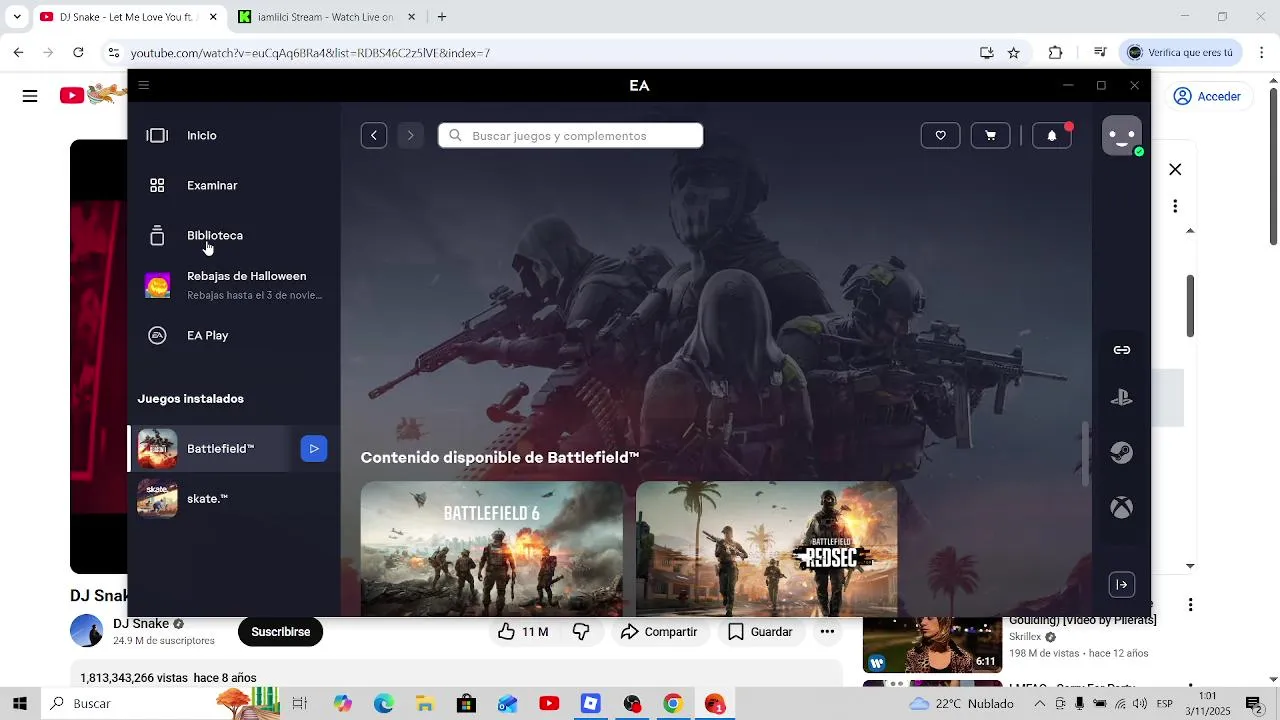
Task: Open Chrome media controls icon
Action: (x=1100, y=53)
